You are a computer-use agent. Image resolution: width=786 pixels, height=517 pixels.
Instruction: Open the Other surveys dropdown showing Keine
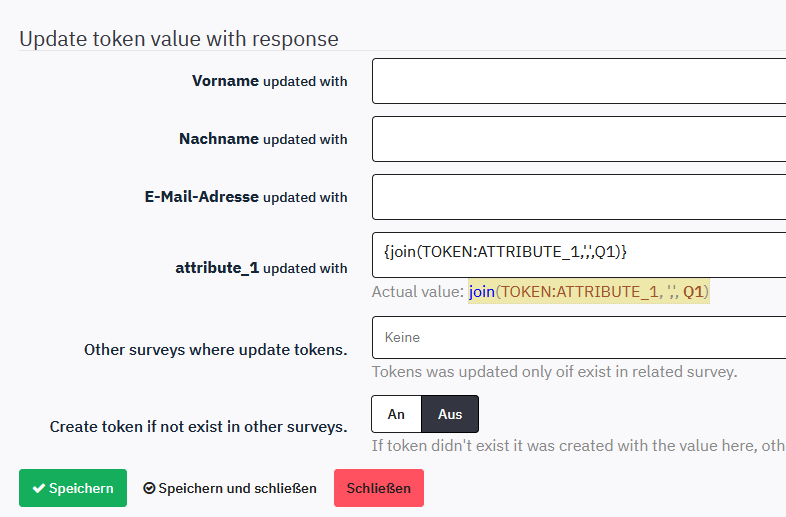(578, 338)
